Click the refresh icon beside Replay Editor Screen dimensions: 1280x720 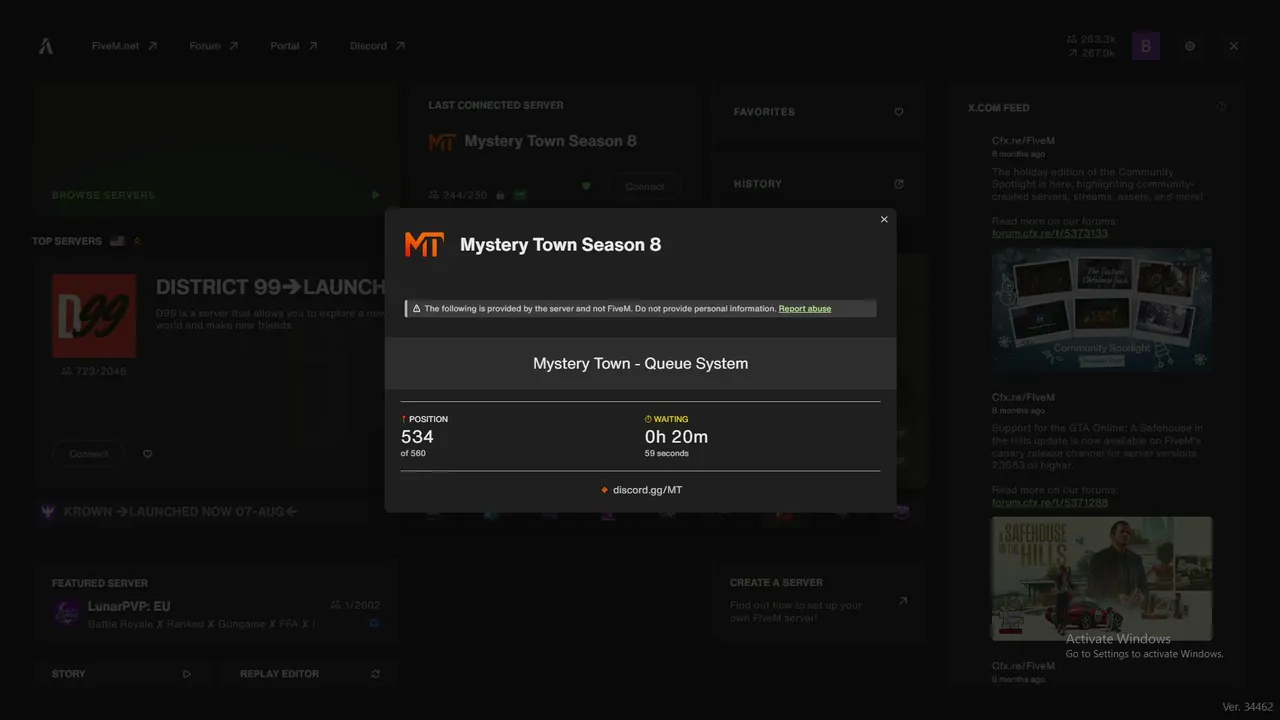click(x=376, y=674)
